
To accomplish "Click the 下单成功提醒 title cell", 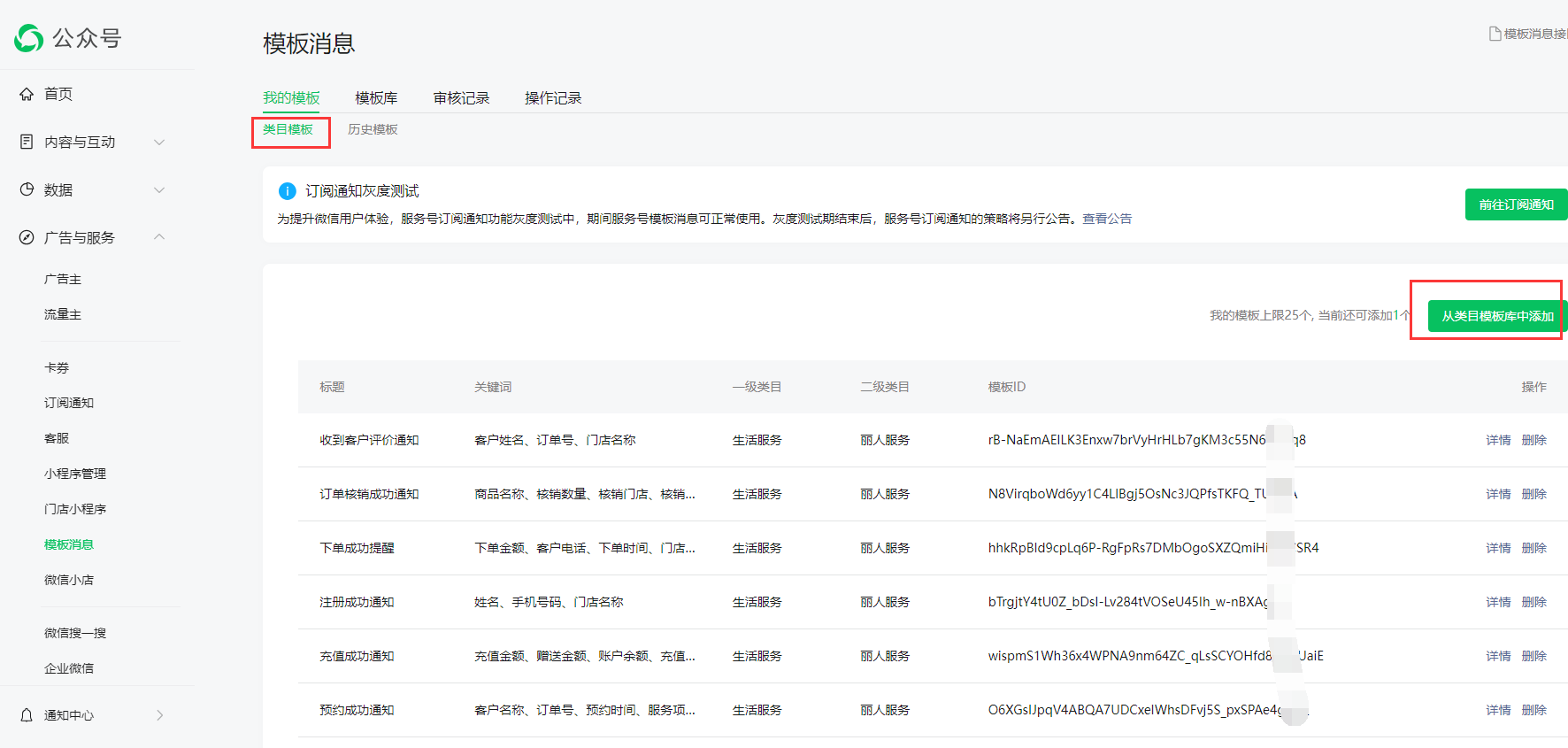I will pos(357,548).
